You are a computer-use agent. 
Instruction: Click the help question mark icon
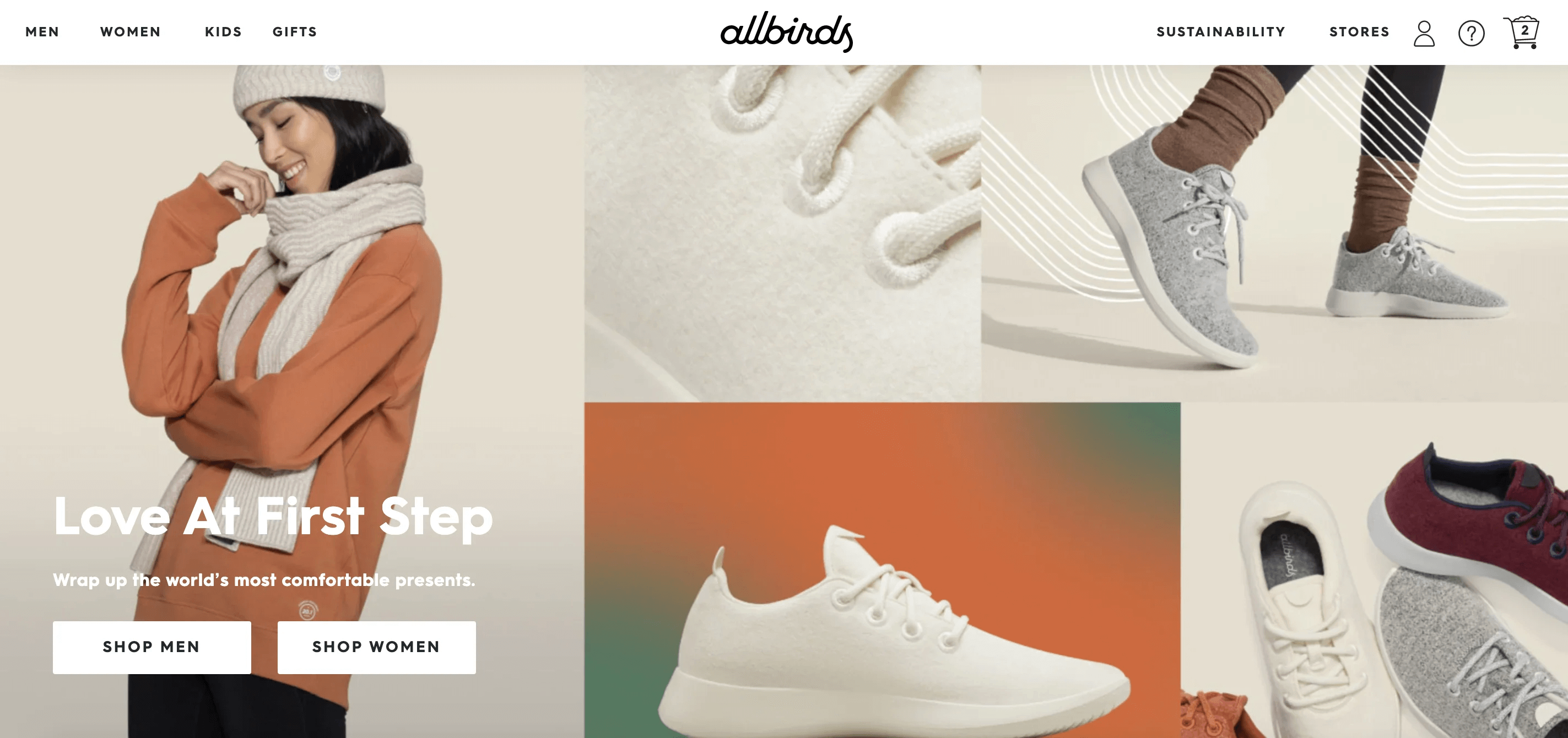click(x=1471, y=33)
